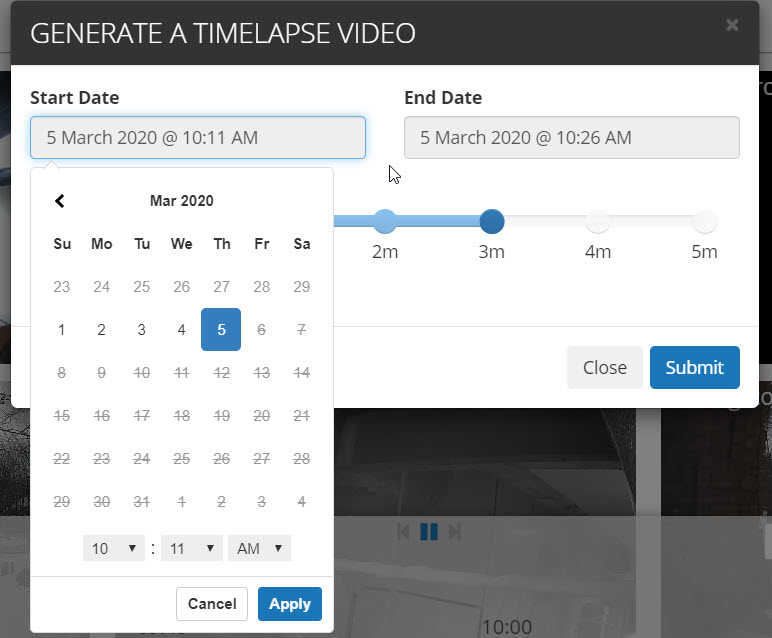Select February 25 in calendar
Image resolution: width=772 pixels, height=638 pixels.
[141, 287]
